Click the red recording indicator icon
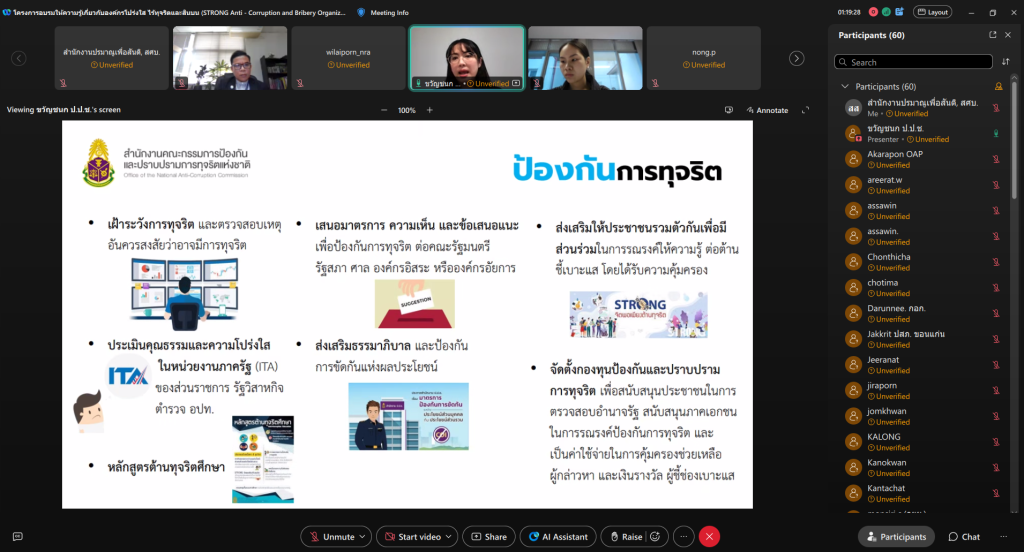Viewport: 1024px width, 552px height. click(873, 12)
